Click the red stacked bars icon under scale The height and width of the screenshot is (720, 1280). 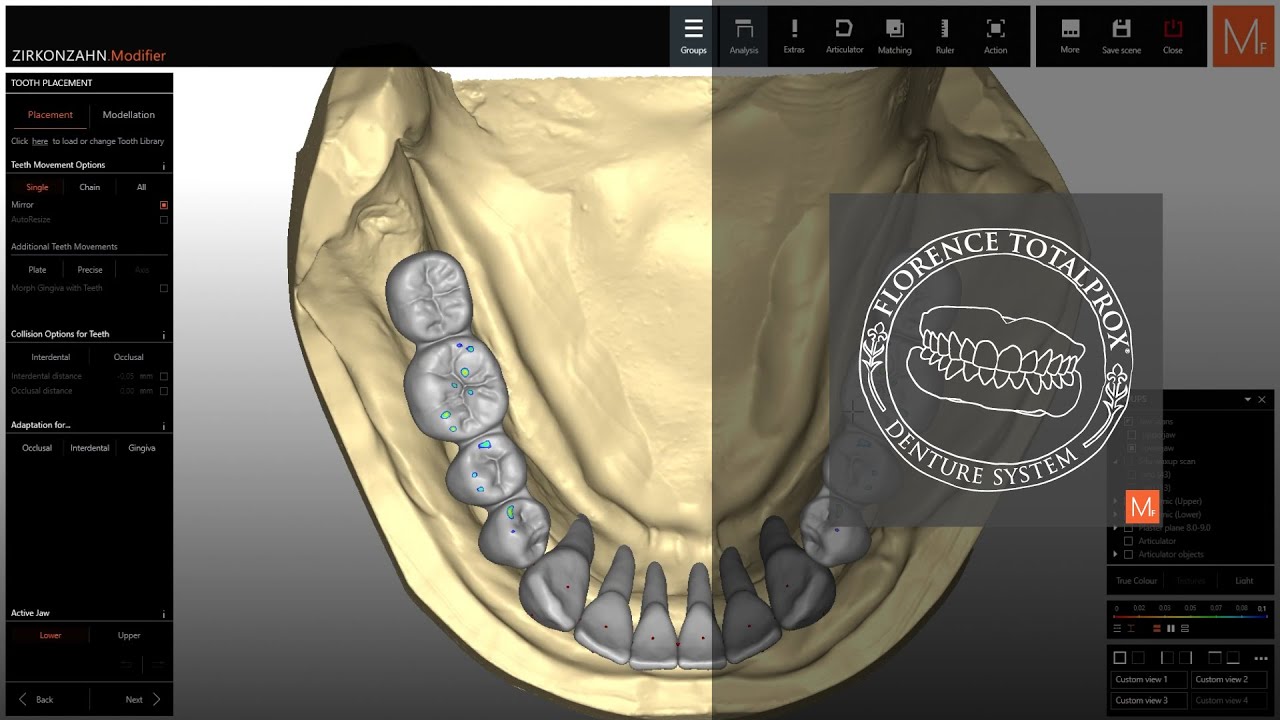point(1157,628)
